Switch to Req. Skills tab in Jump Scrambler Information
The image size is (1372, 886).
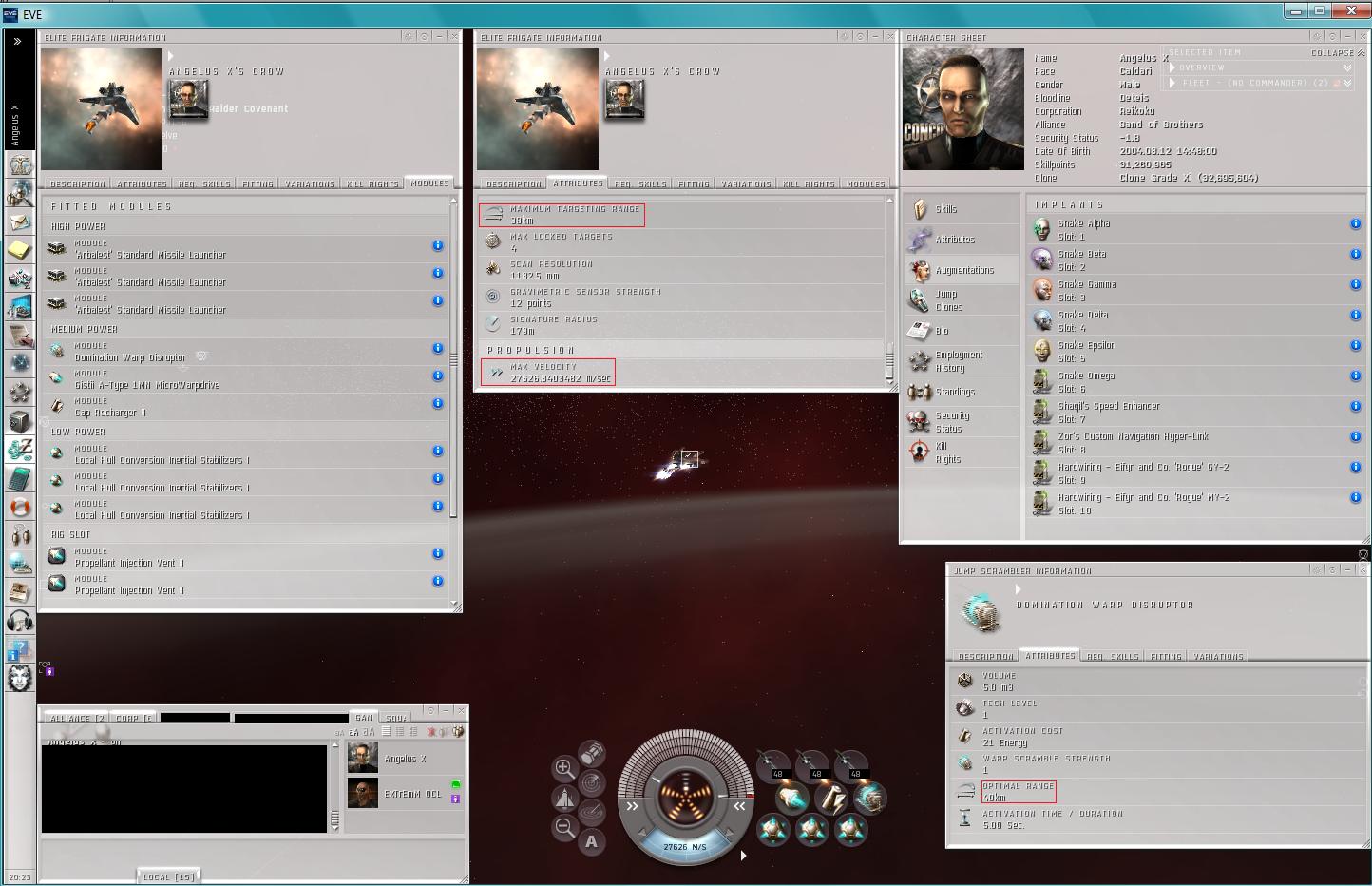click(1111, 656)
